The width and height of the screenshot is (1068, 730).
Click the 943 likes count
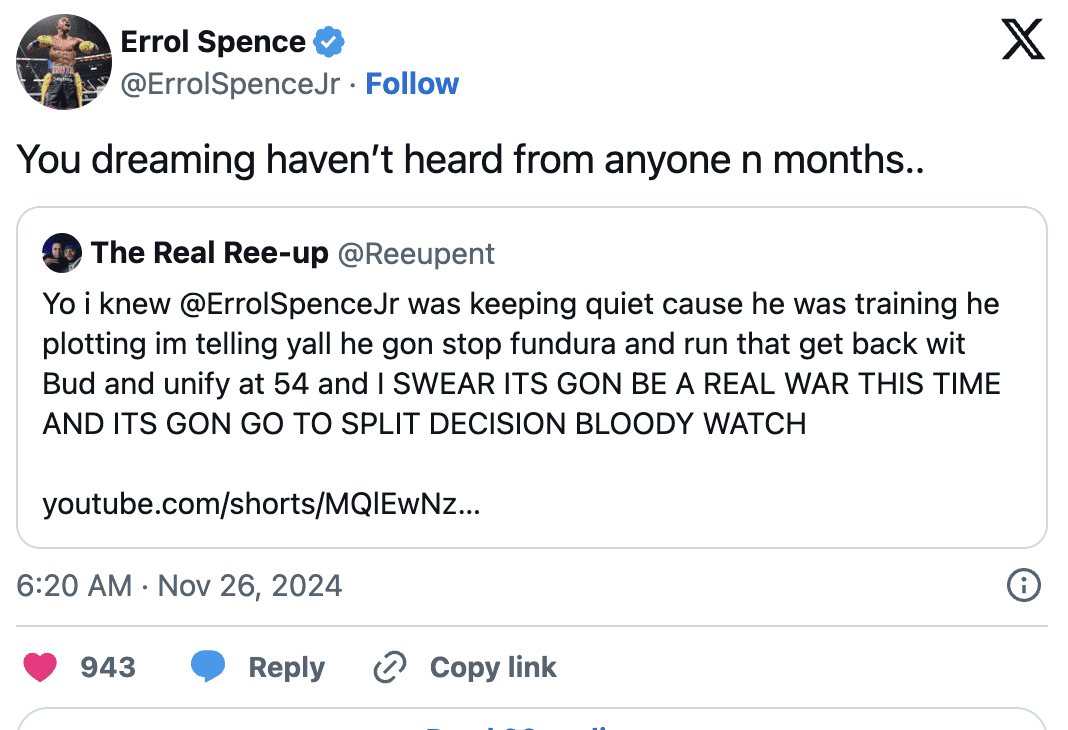pyautogui.click(x=108, y=667)
